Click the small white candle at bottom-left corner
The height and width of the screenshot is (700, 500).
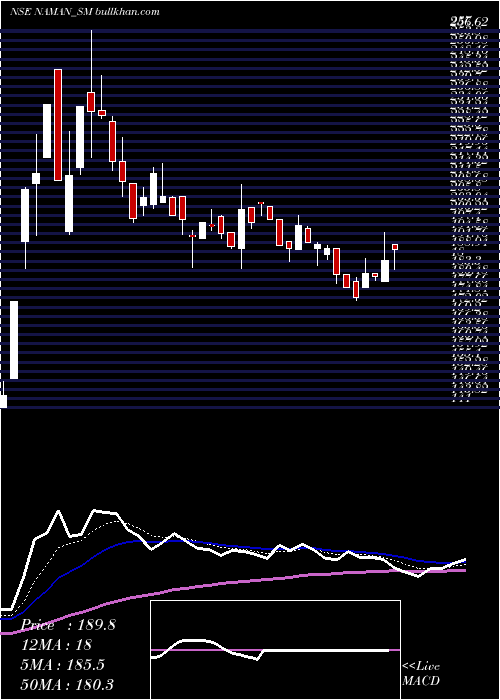(4, 401)
